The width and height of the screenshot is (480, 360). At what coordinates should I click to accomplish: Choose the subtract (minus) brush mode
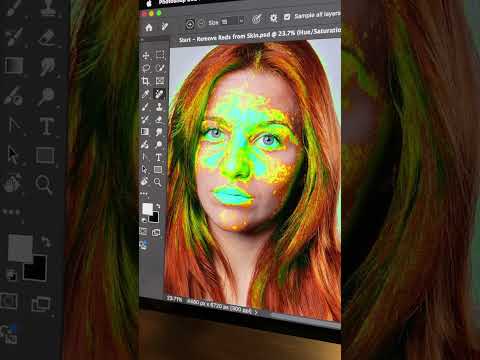[x=201, y=23]
